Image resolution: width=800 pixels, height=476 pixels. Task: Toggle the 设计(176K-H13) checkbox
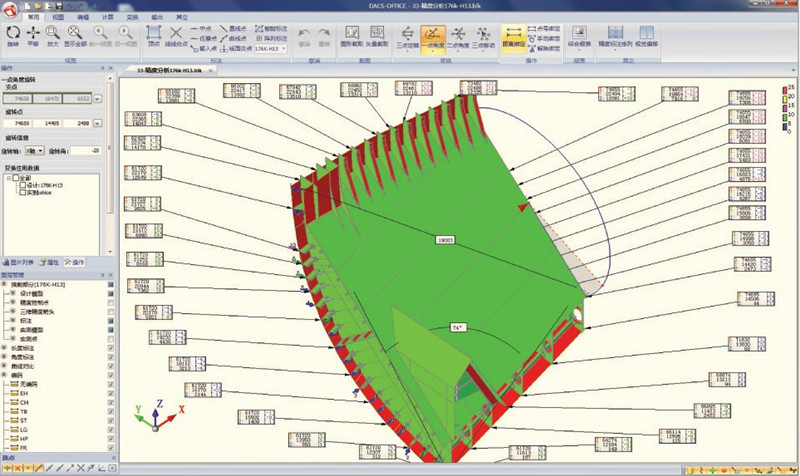click(23, 186)
